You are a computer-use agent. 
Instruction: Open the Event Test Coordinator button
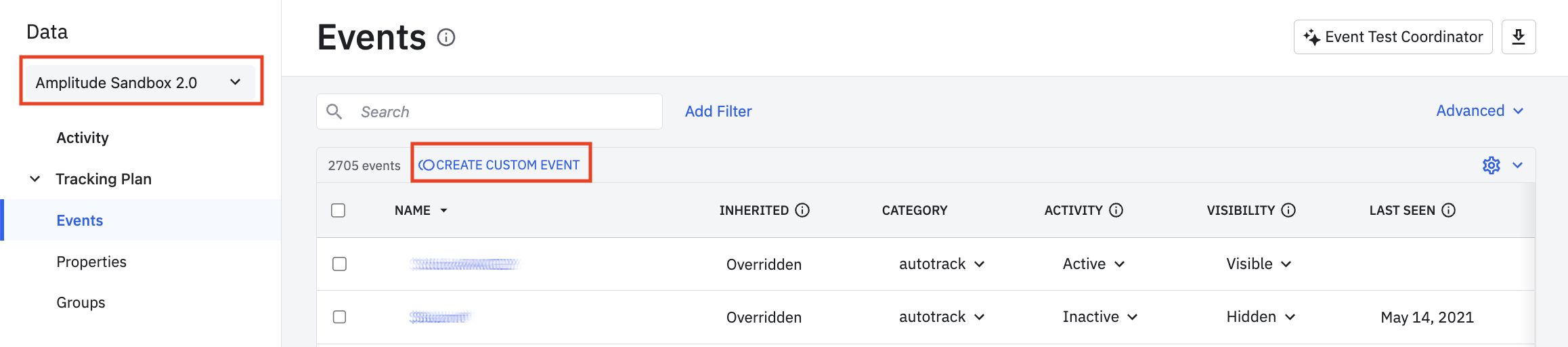click(x=1393, y=37)
